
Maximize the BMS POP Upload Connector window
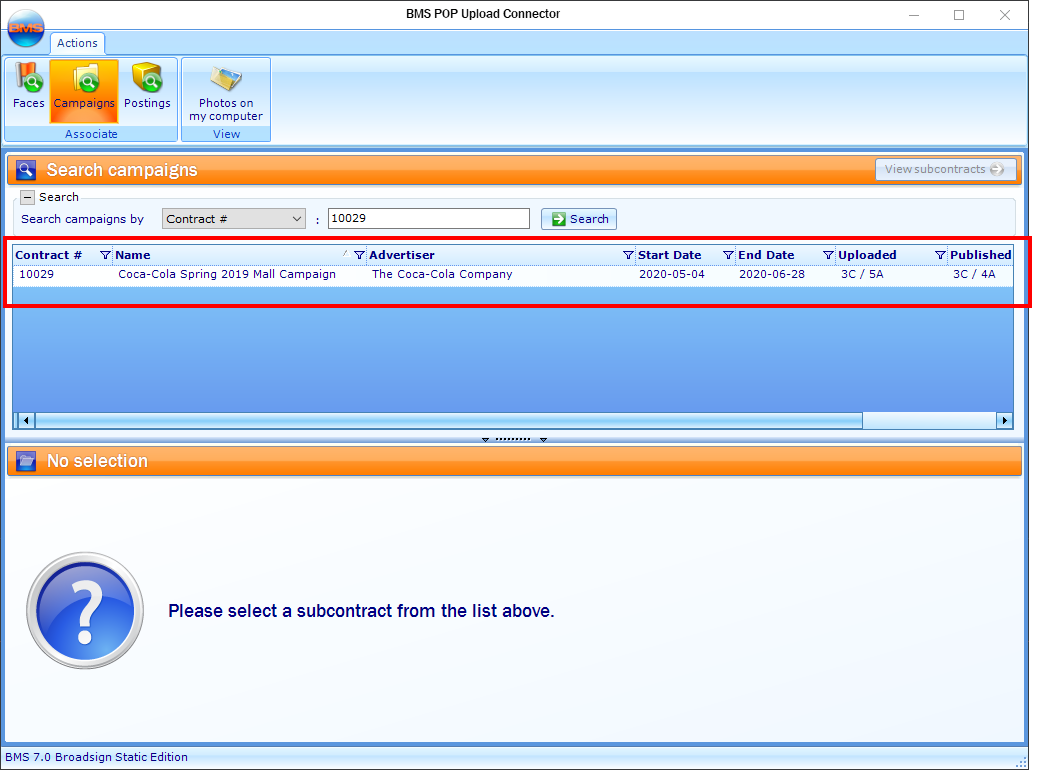[x=959, y=15]
